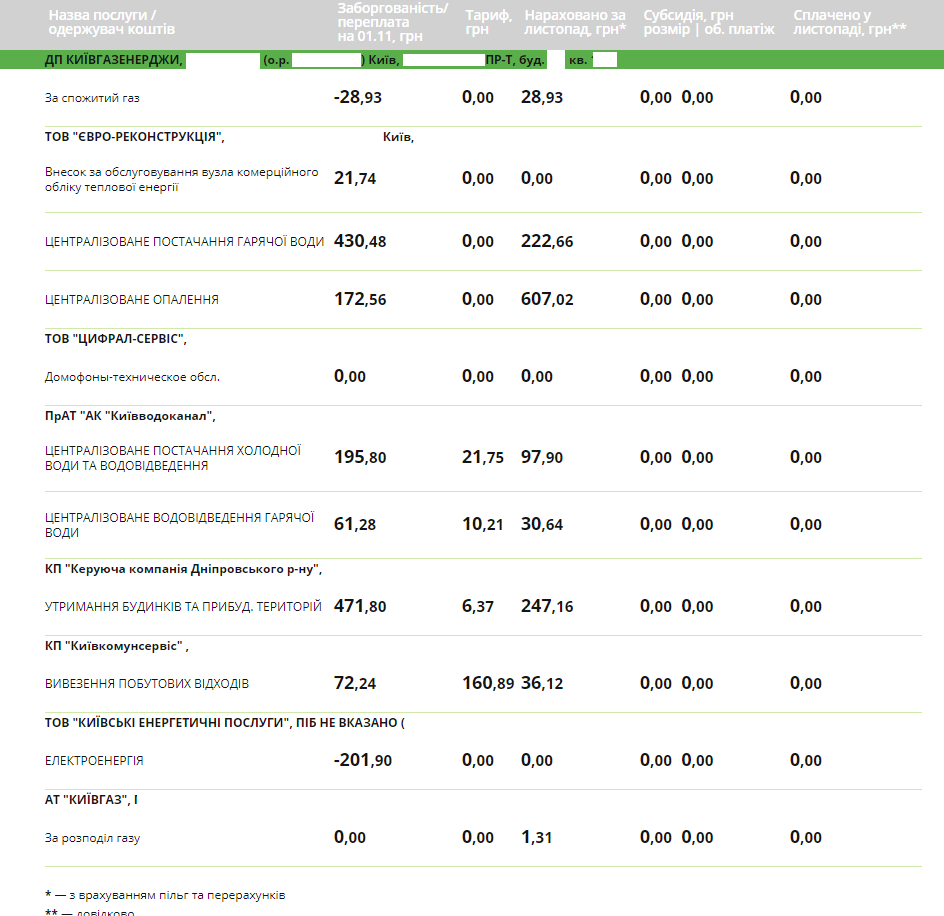The image size is (944, 916).
Task: Click the drainage debt 61,28
Action: [355, 524]
